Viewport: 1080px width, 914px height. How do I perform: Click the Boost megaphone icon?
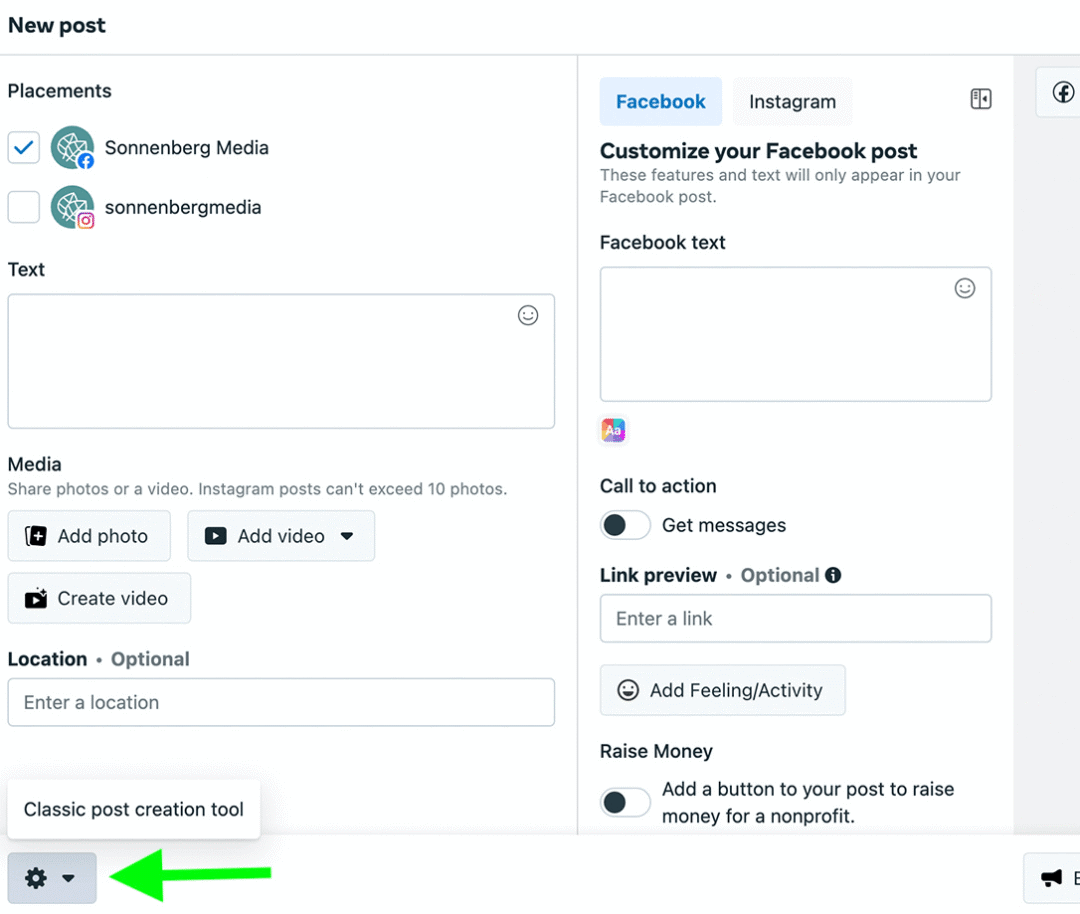1052,878
